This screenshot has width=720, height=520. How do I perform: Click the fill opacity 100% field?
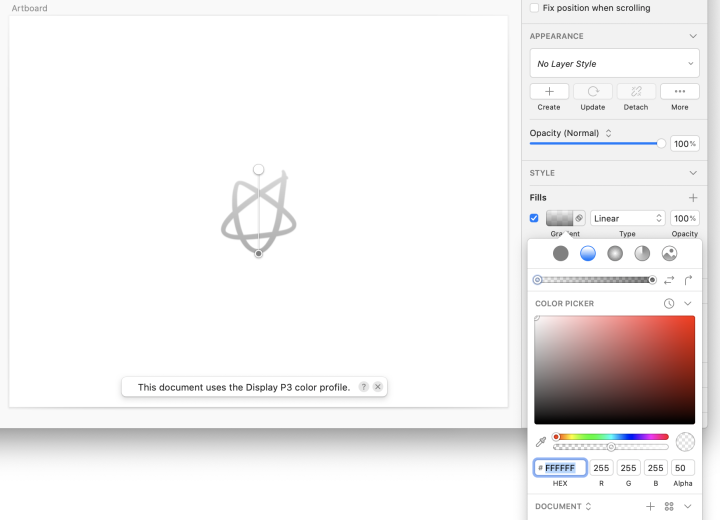click(685, 218)
